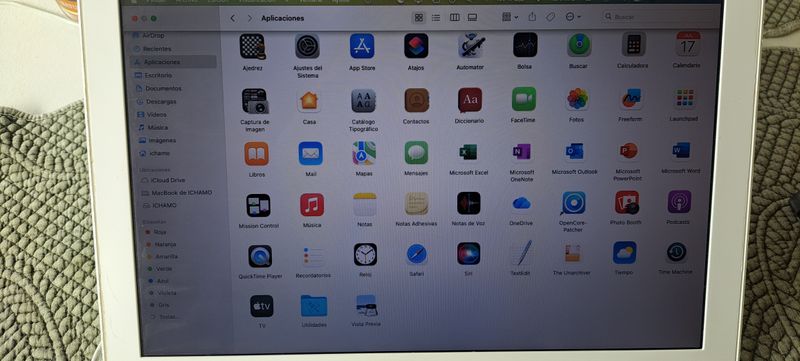Launch the FaceTime app icon
800x361 pixels.
pos(523,99)
